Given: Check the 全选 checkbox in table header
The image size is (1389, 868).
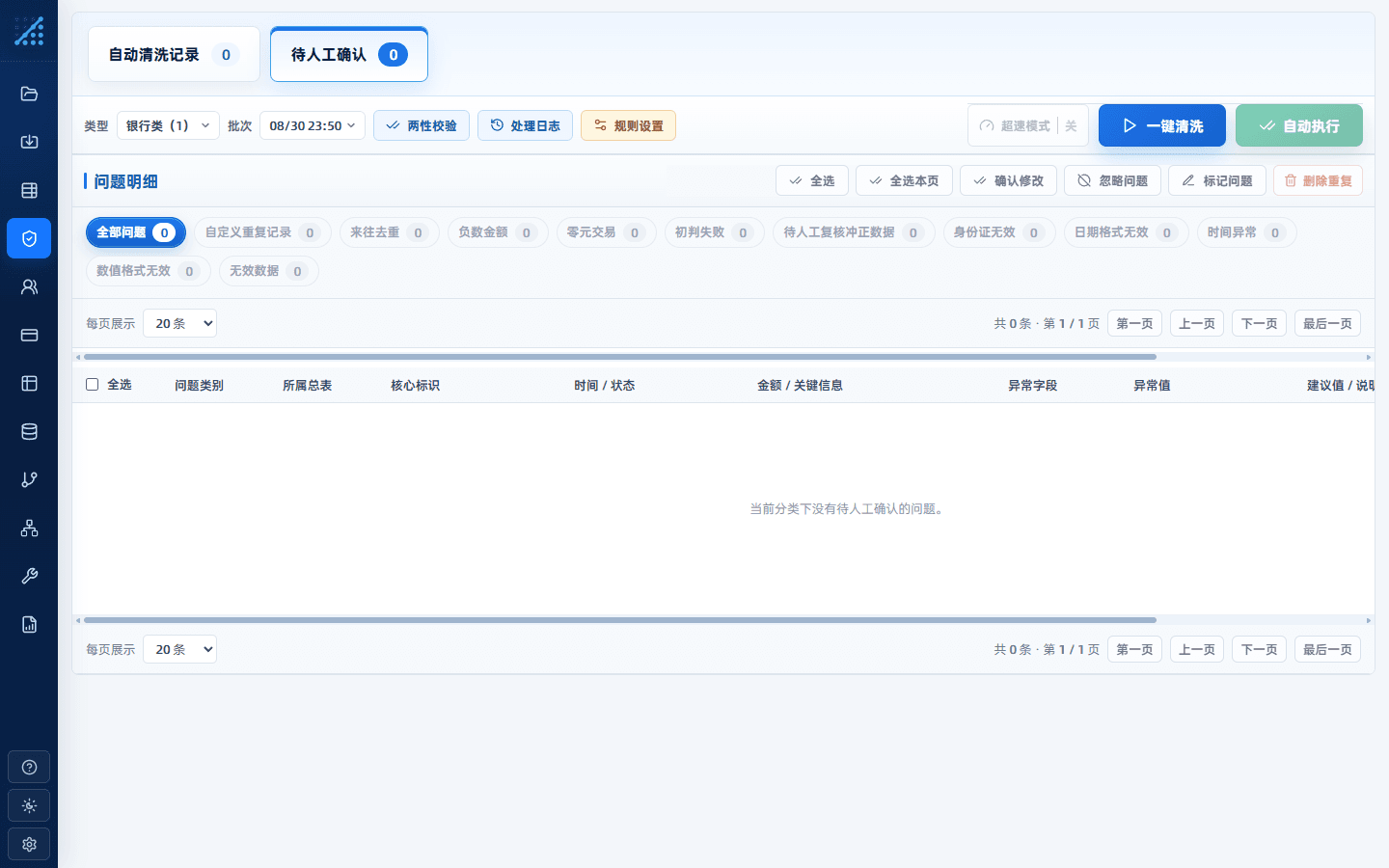Looking at the screenshot, I should [92, 384].
